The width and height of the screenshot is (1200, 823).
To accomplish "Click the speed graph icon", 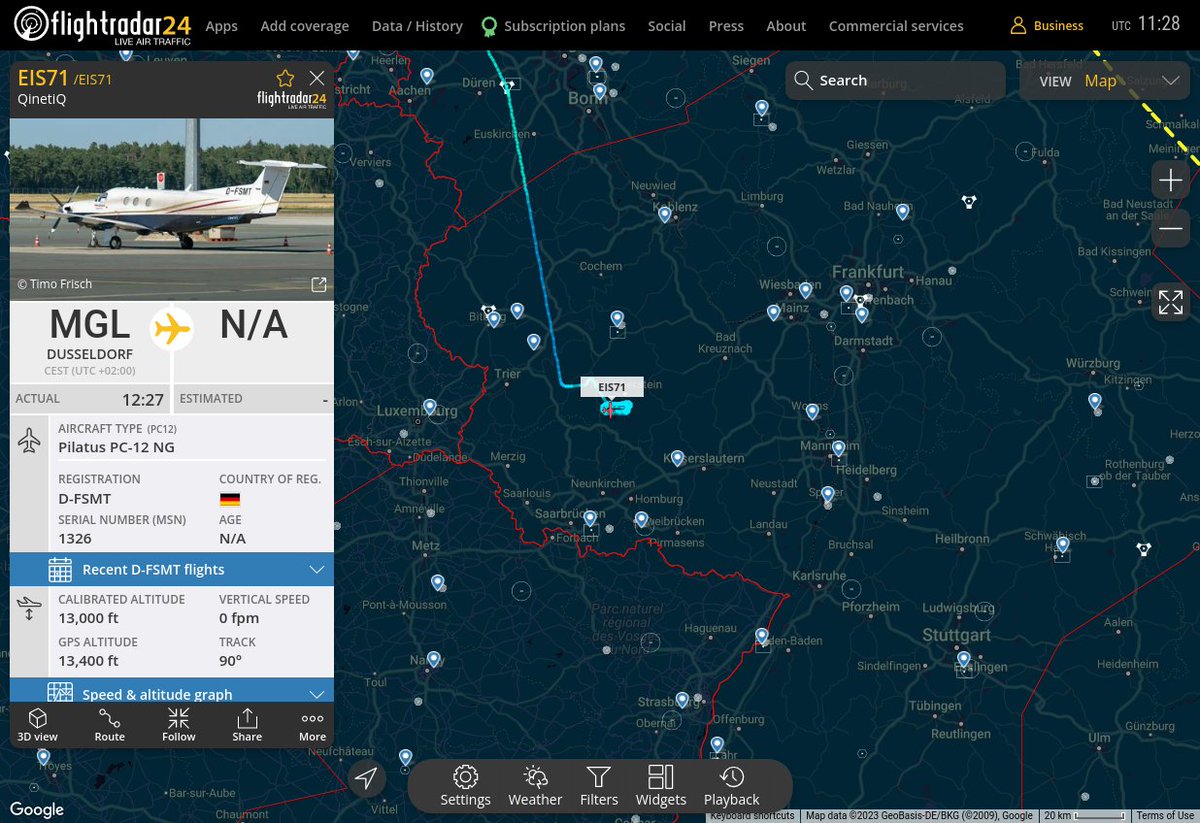I will click(60, 693).
